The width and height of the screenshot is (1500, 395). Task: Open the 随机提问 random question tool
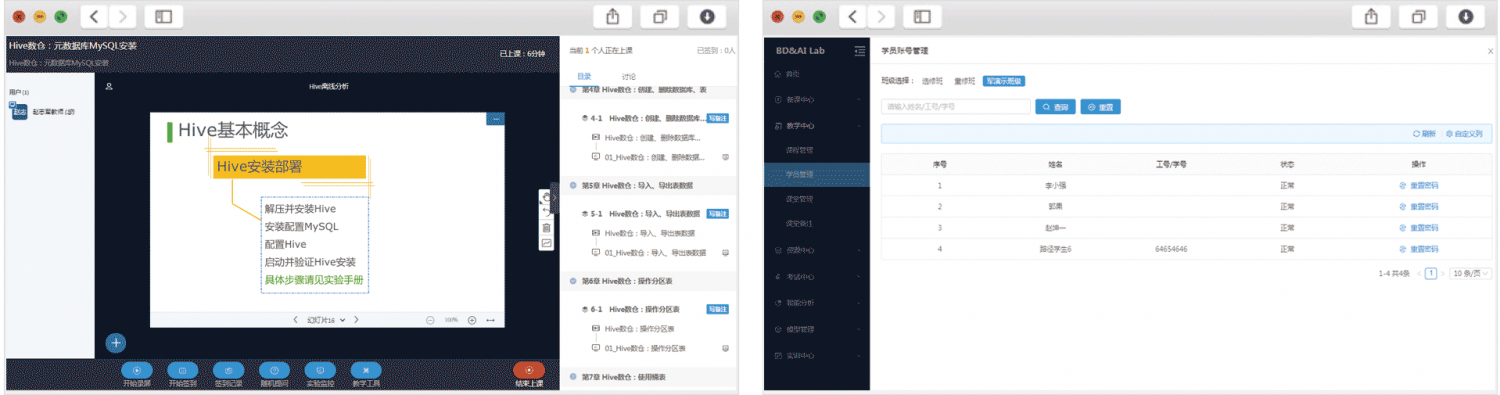click(274, 370)
